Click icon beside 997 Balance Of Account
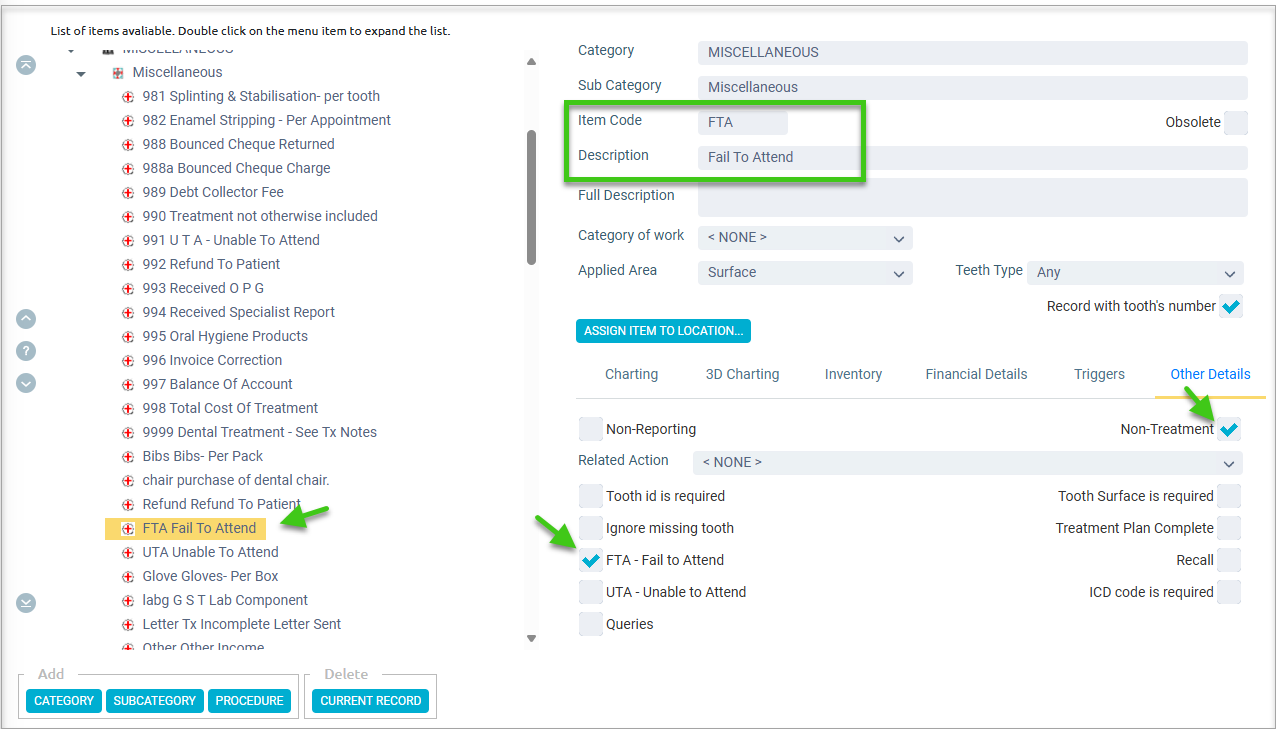This screenshot has width=1276, height=729. coord(128,385)
